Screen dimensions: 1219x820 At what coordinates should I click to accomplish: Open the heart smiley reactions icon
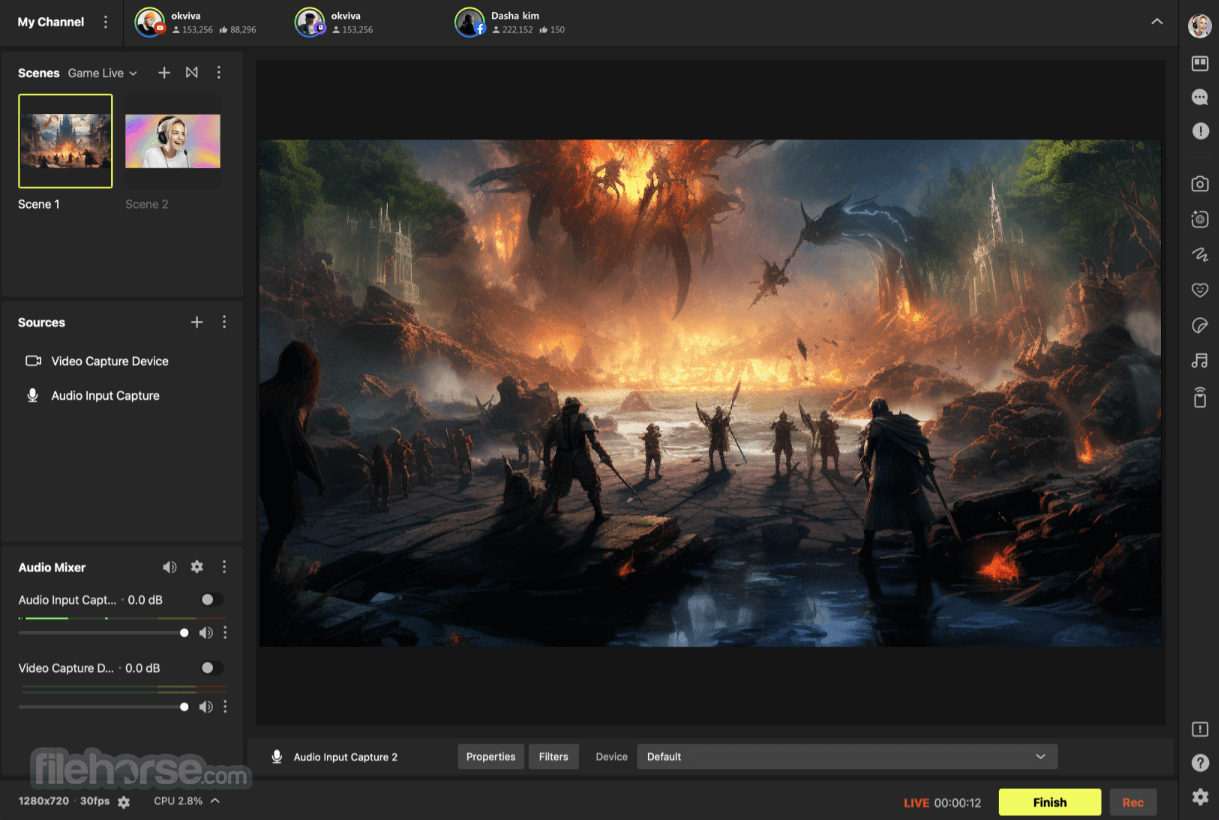(x=1200, y=290)
